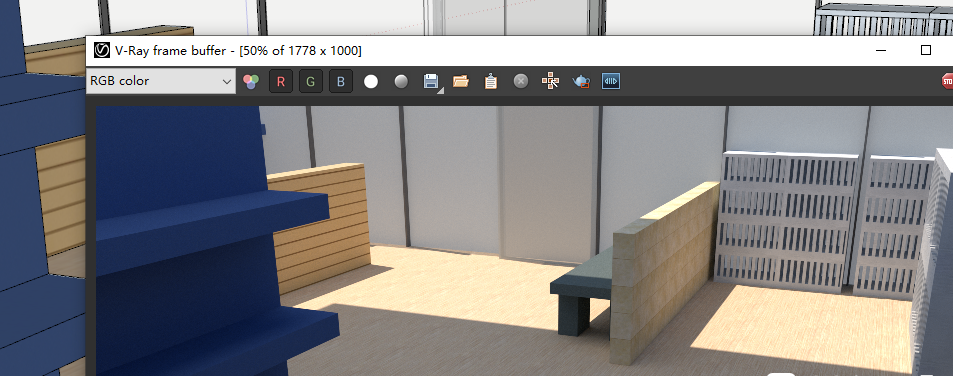The height and width of the screenshot is (376, 953).
Task: Enable track mouse while rendering icon
Action: (551, 81)
